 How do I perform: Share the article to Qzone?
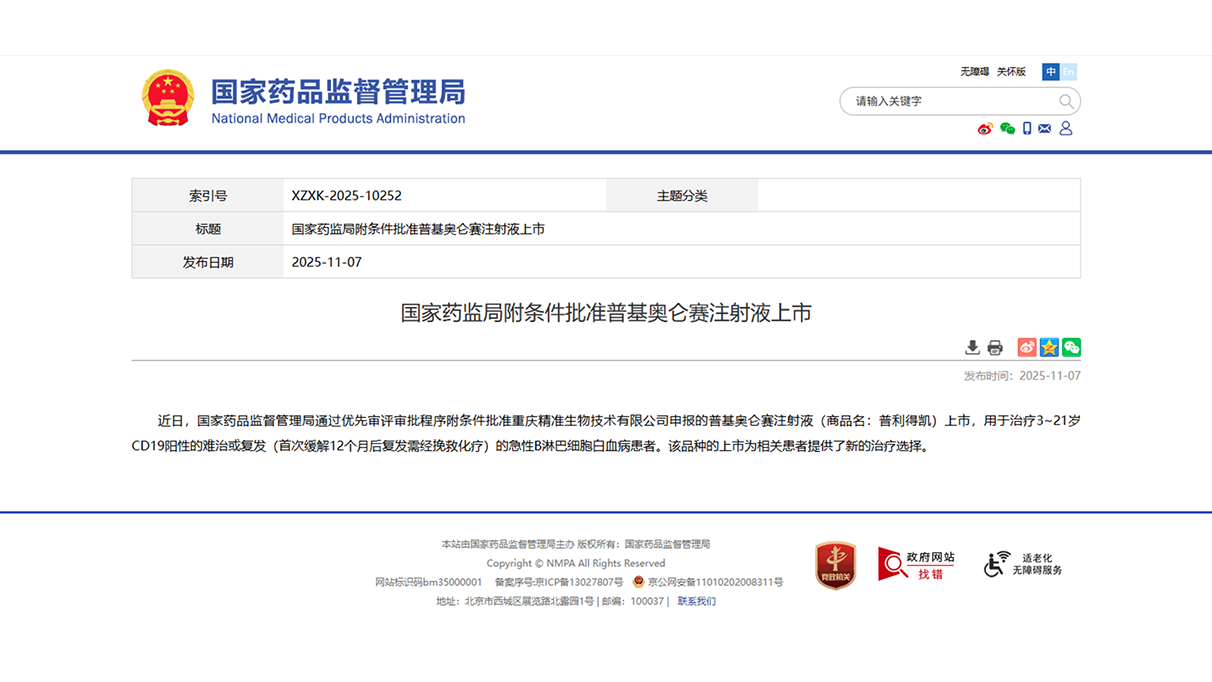[1048, 347]
